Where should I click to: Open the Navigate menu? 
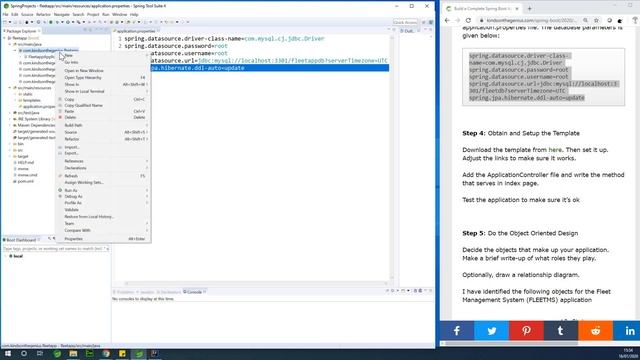click(x=62, y=14)
